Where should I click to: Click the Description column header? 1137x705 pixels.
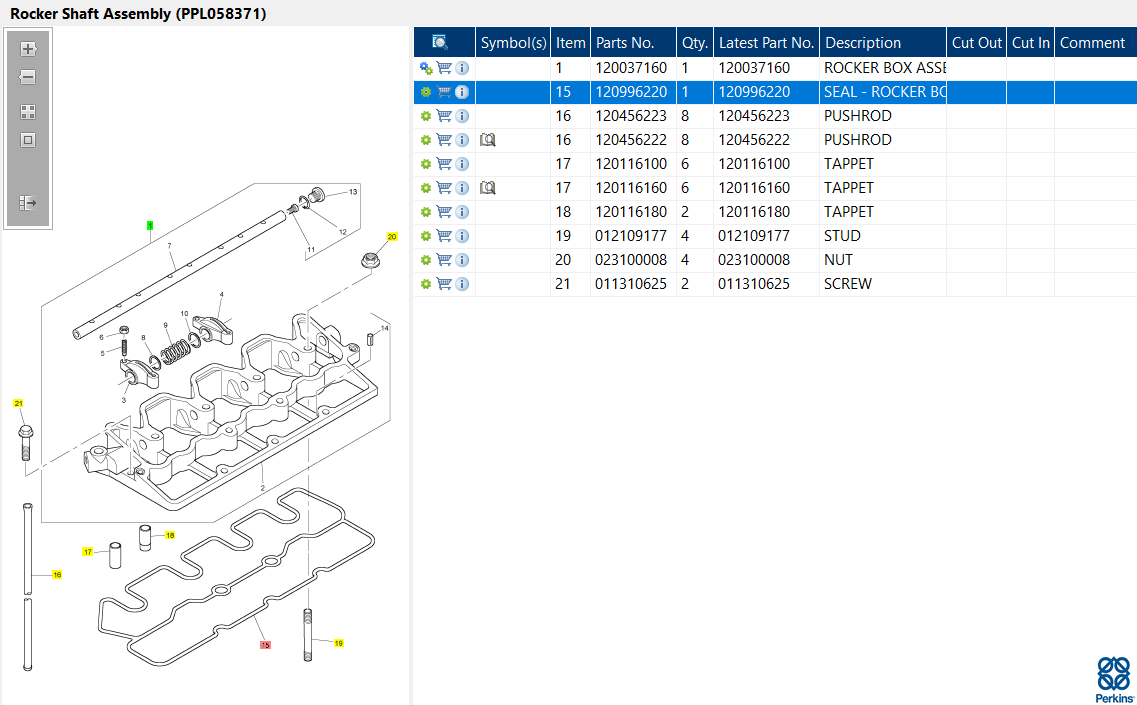(x=863, y=43)
